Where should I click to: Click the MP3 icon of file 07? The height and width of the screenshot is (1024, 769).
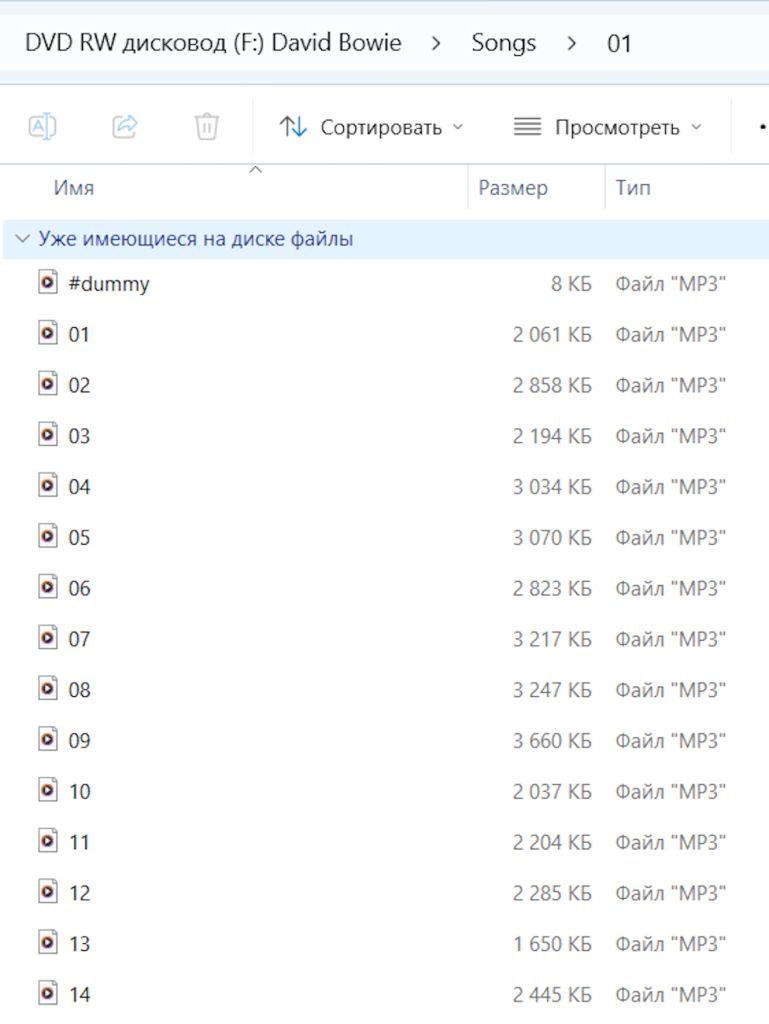pyautogui.click(x=48, y=638)
